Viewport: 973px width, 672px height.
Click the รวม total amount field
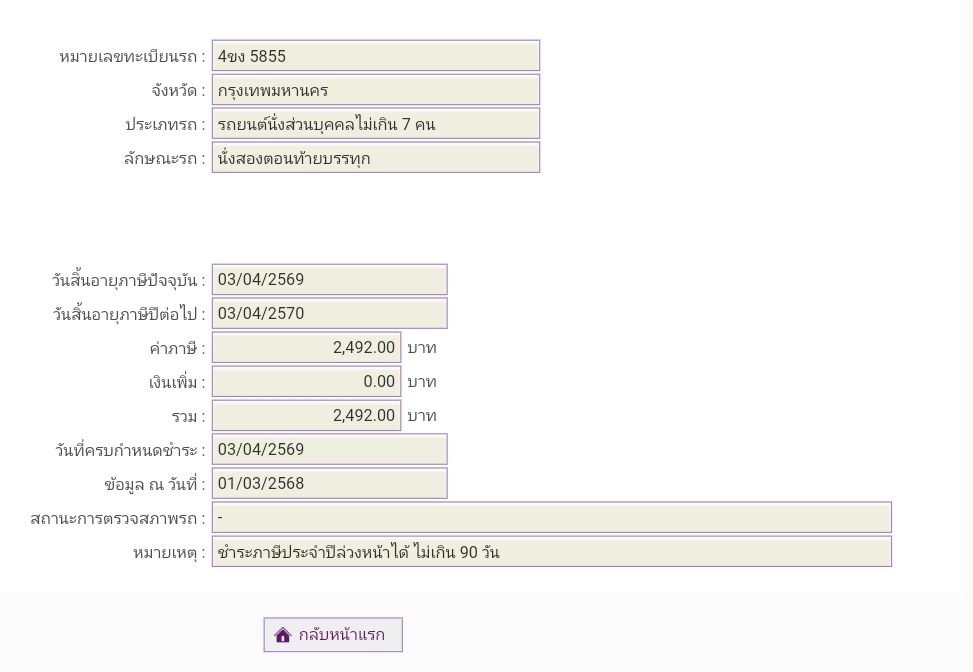tap(307, 416)
